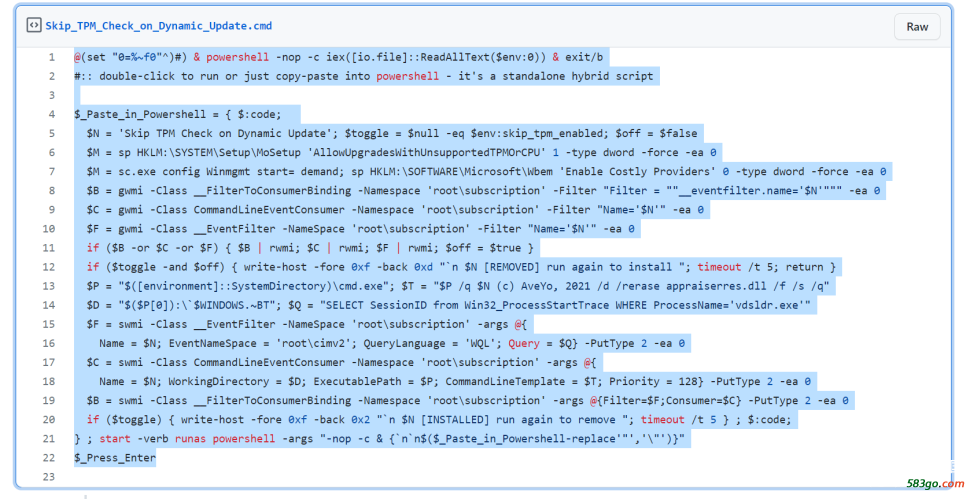Image resolution: width=970 pixels, height=499 pixels.
Task: Select line number 17
Action: (49, 362)
